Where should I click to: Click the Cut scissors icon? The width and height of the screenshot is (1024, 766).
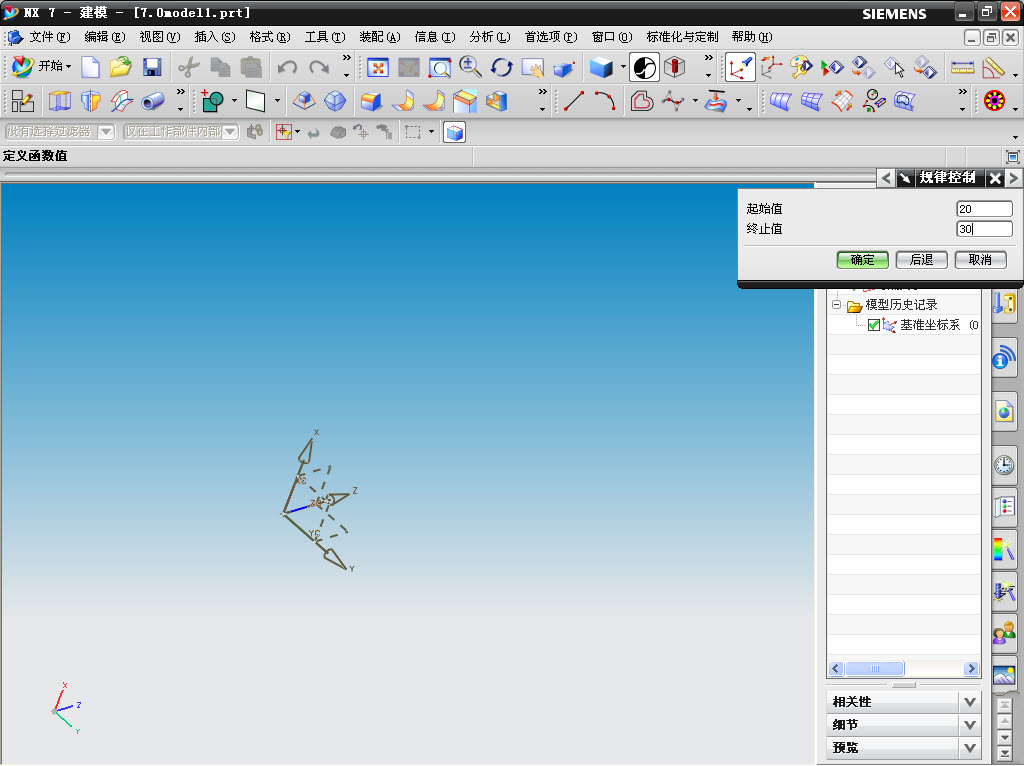tap(189, 67)
